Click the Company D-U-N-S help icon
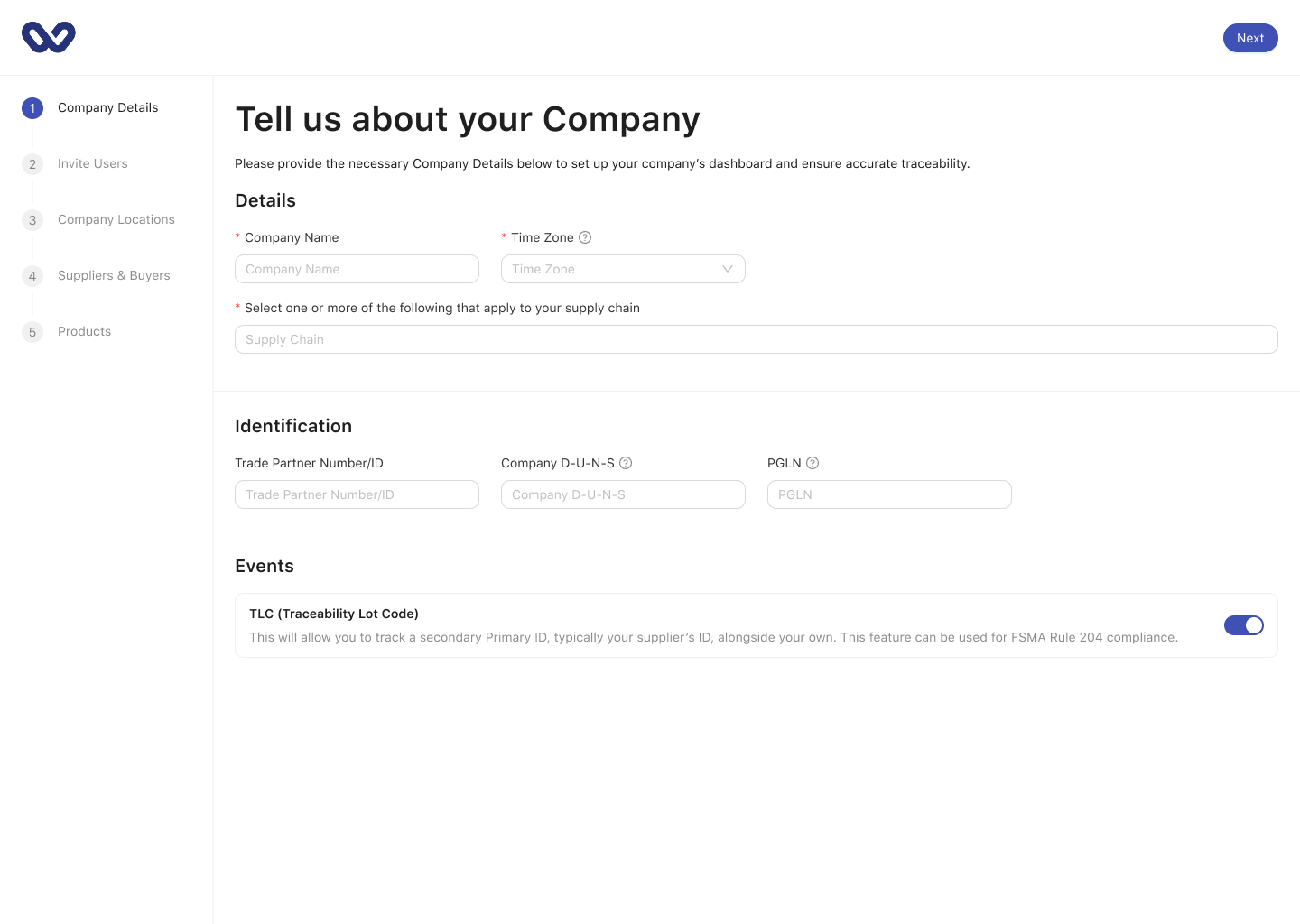This screenshot has width=1300, height=924. pyautogui.click(x=627, y=463)
